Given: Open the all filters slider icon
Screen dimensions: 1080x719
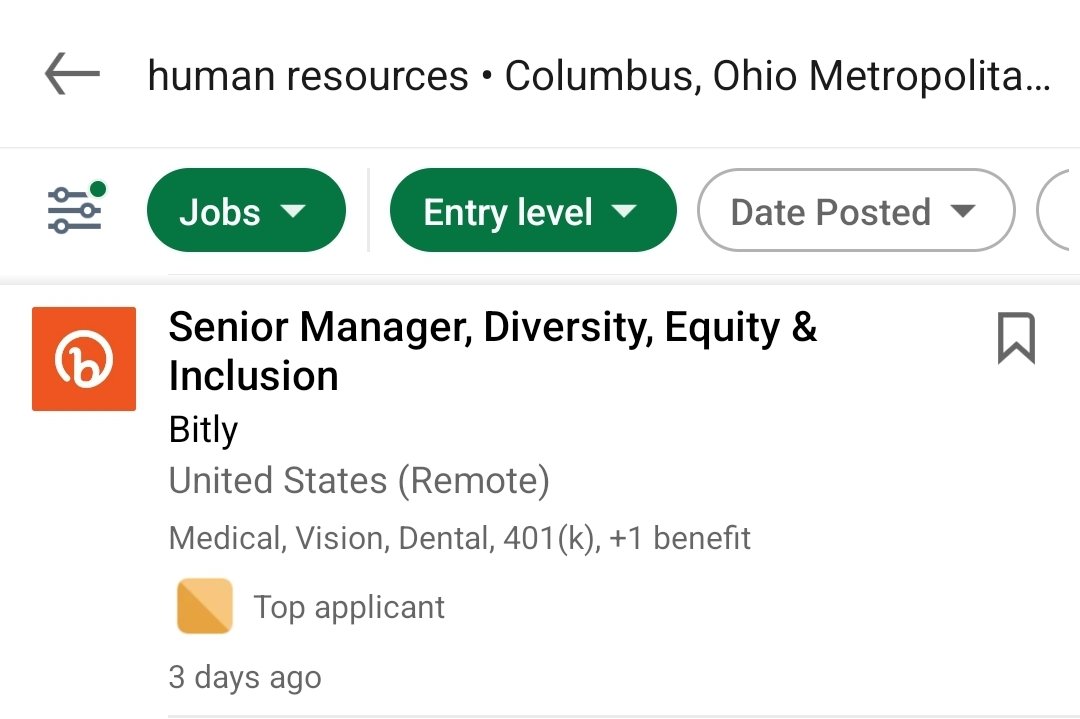Looking at the screenshot, I should [x=74, y=210].
